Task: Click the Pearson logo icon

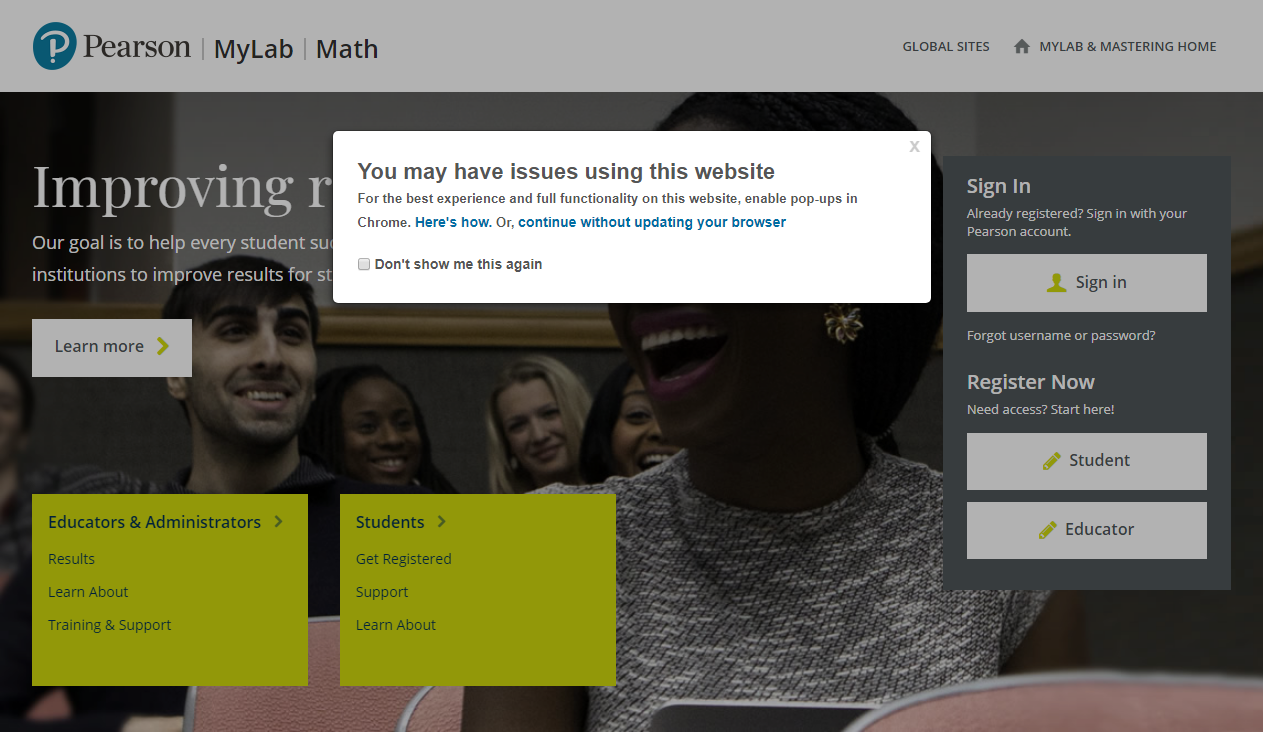Action: (55, 47)
